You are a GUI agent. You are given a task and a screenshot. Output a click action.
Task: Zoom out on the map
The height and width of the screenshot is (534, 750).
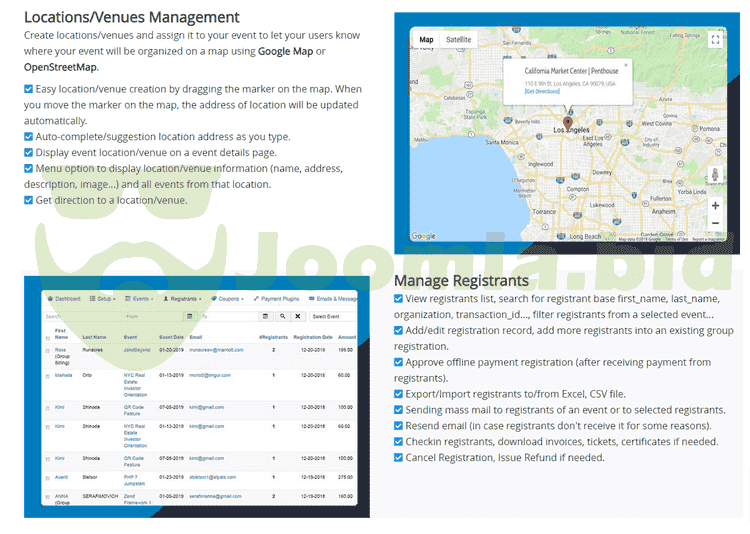[x=714, y=223]
